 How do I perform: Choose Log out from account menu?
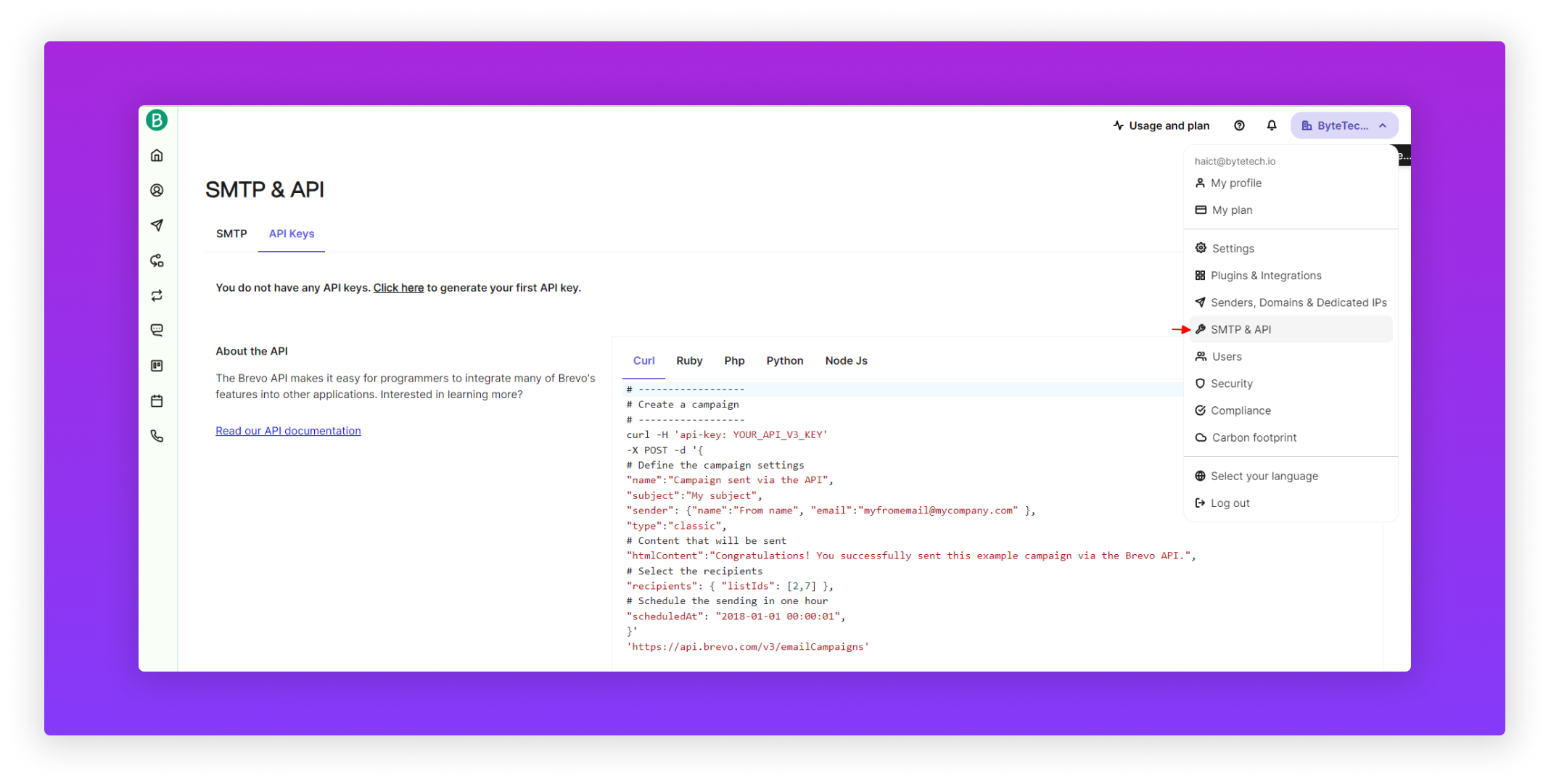click(1230, 503)
